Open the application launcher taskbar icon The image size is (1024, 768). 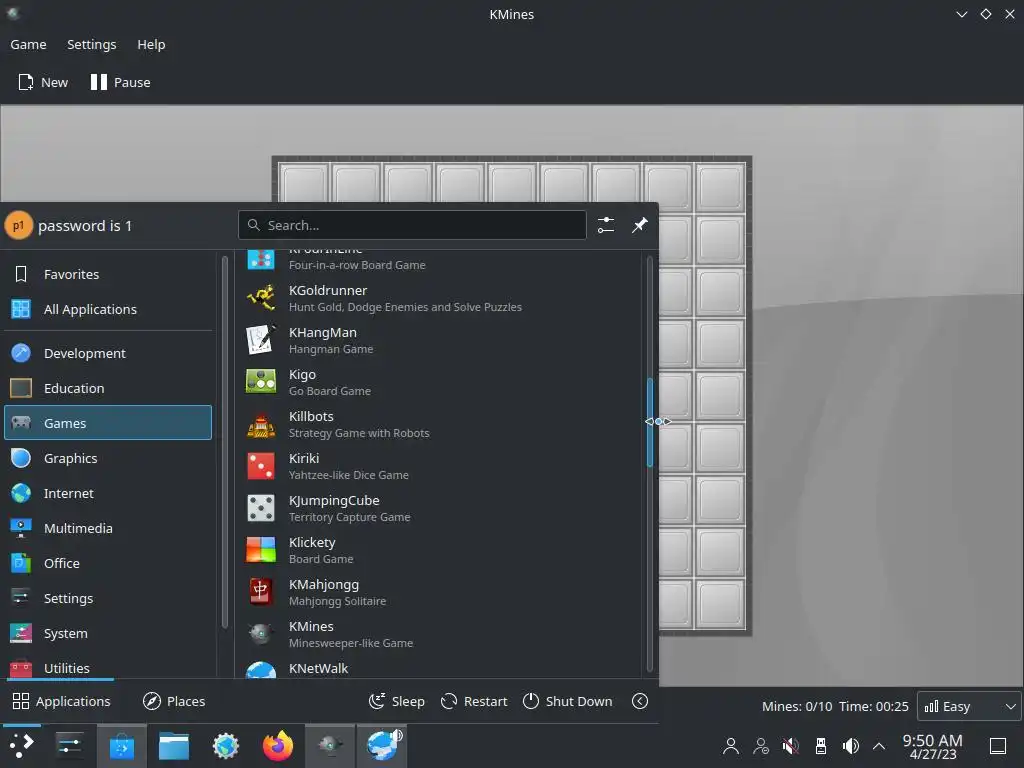(22, 746)
